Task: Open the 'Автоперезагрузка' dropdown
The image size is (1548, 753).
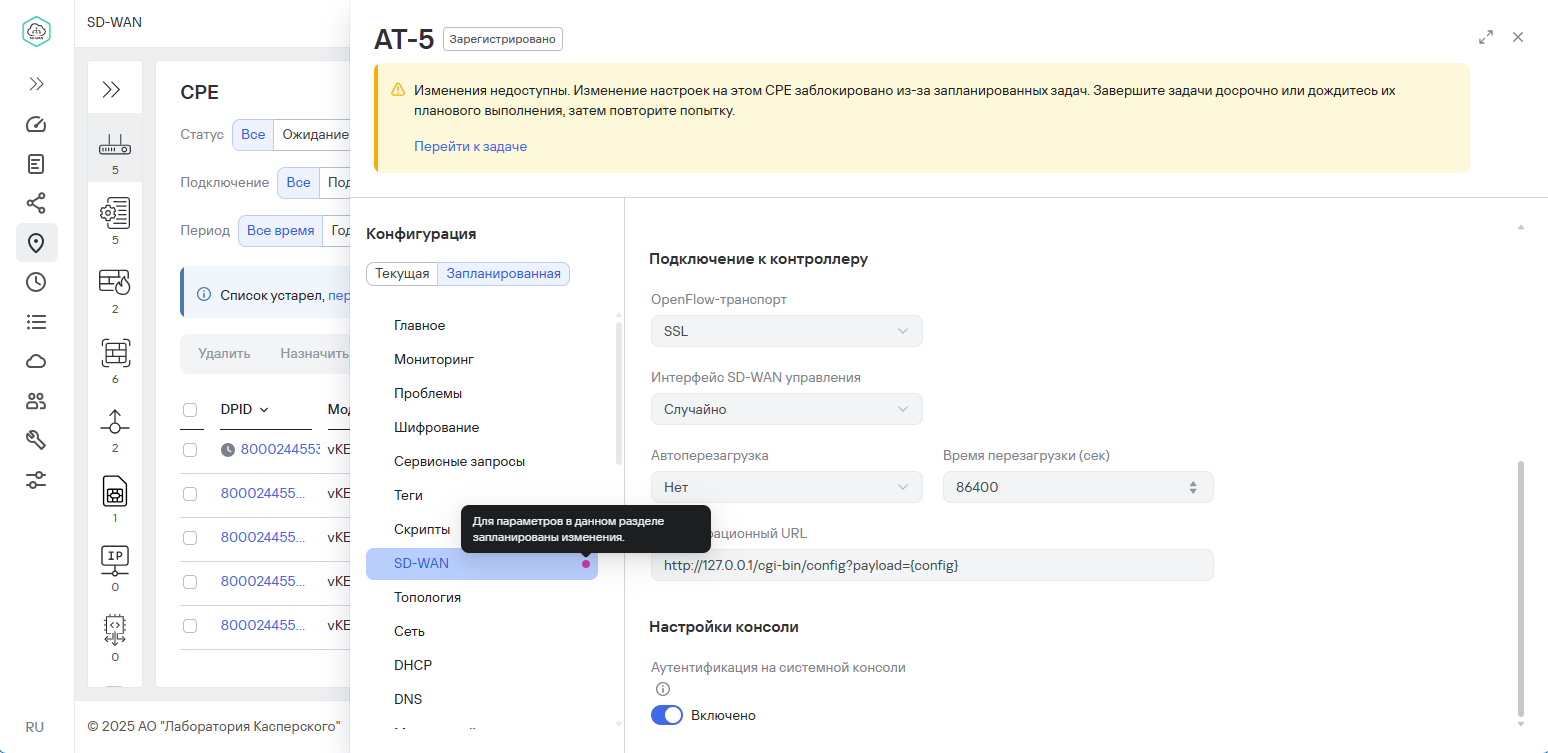Action: 786,487
